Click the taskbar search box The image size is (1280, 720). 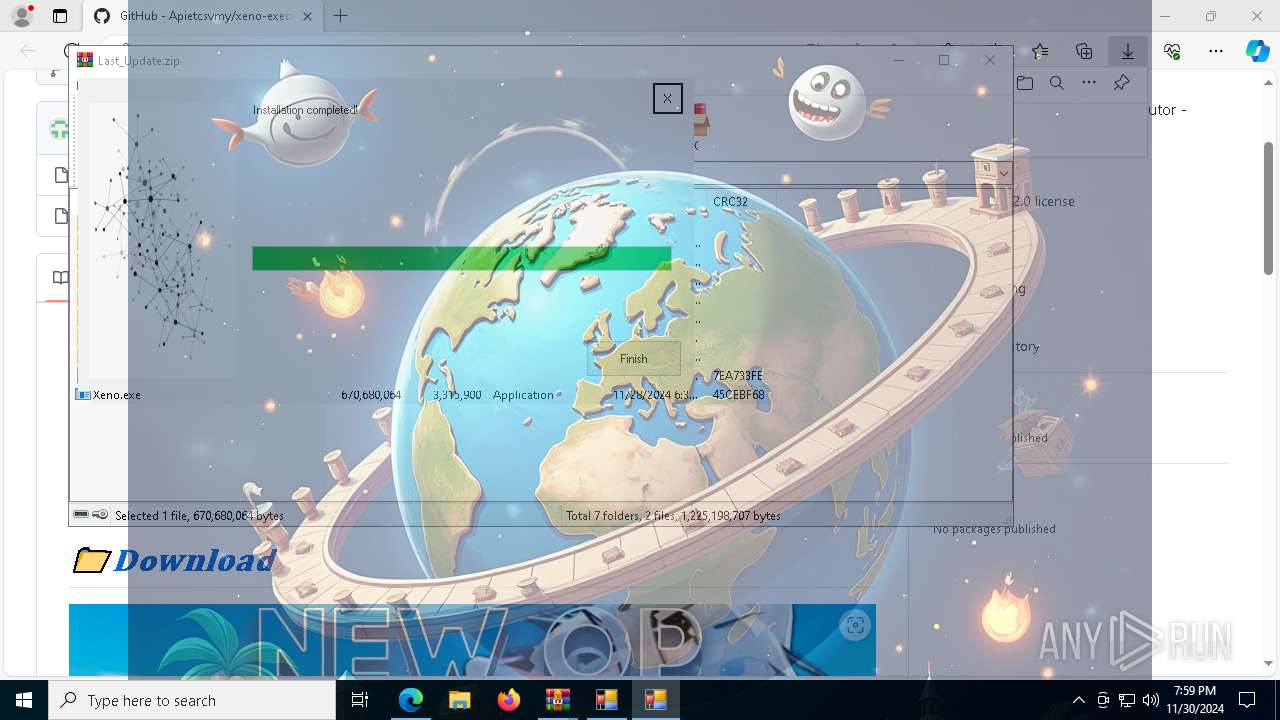192,700
